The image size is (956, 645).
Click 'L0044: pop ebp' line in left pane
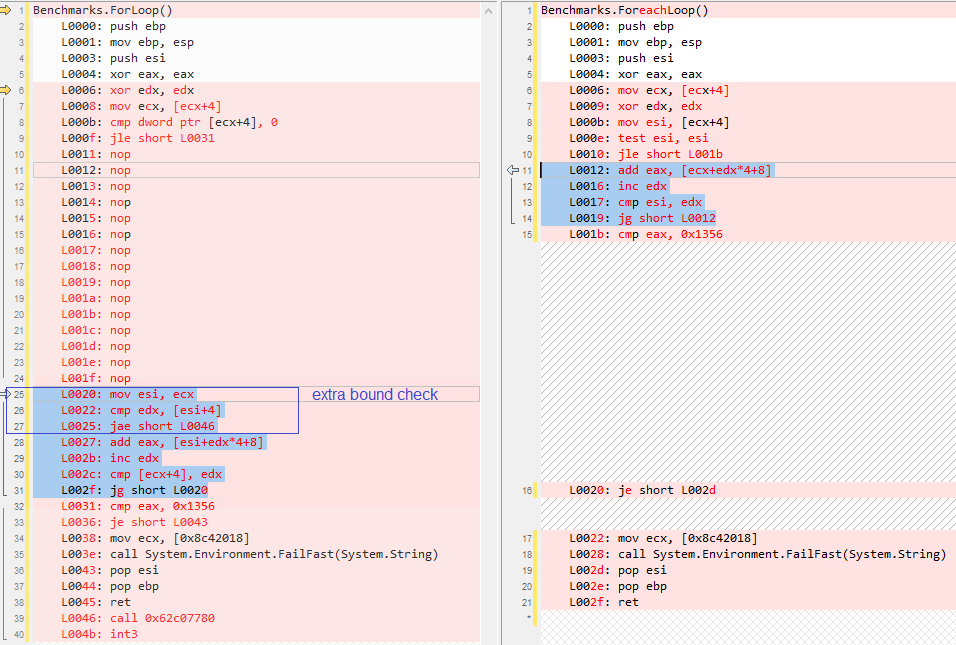click(x=110, y=586)
